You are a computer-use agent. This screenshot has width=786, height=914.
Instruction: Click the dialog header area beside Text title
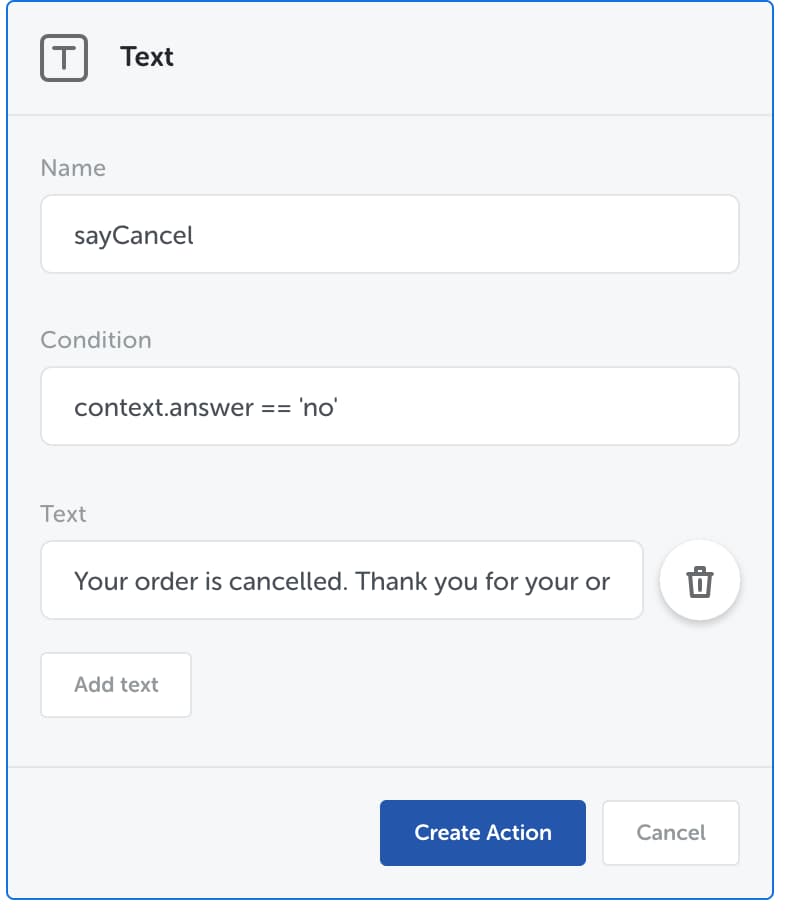pyautogui.click(x=466, y=57)
